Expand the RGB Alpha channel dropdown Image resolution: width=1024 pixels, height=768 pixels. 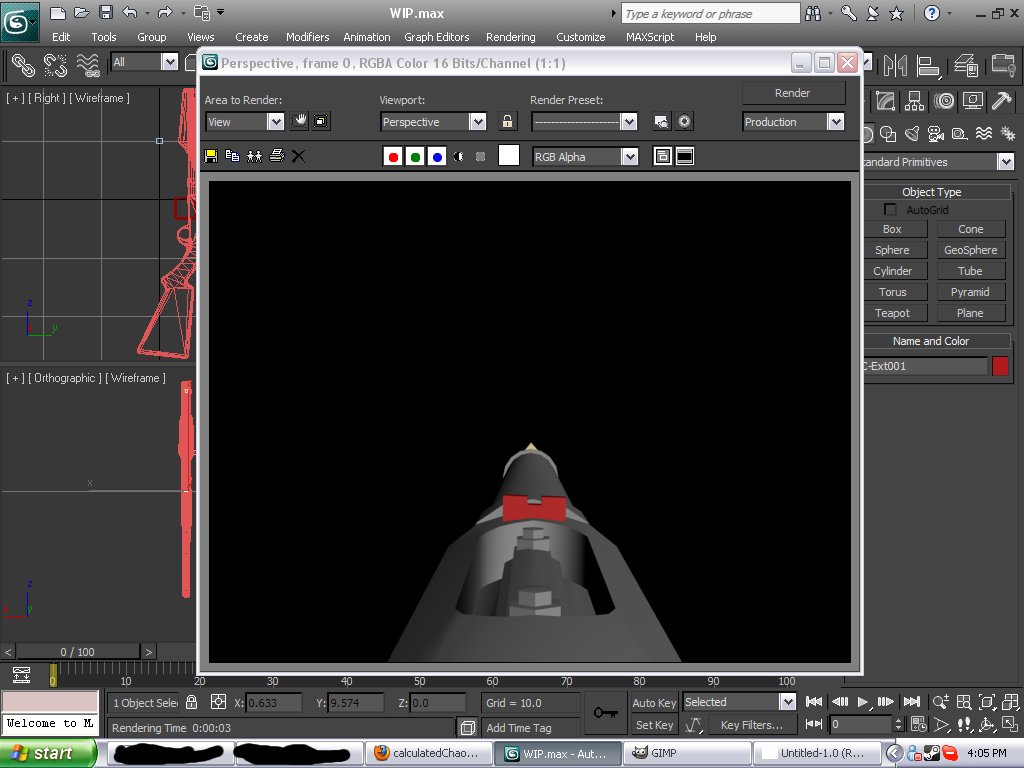[629, 157]
